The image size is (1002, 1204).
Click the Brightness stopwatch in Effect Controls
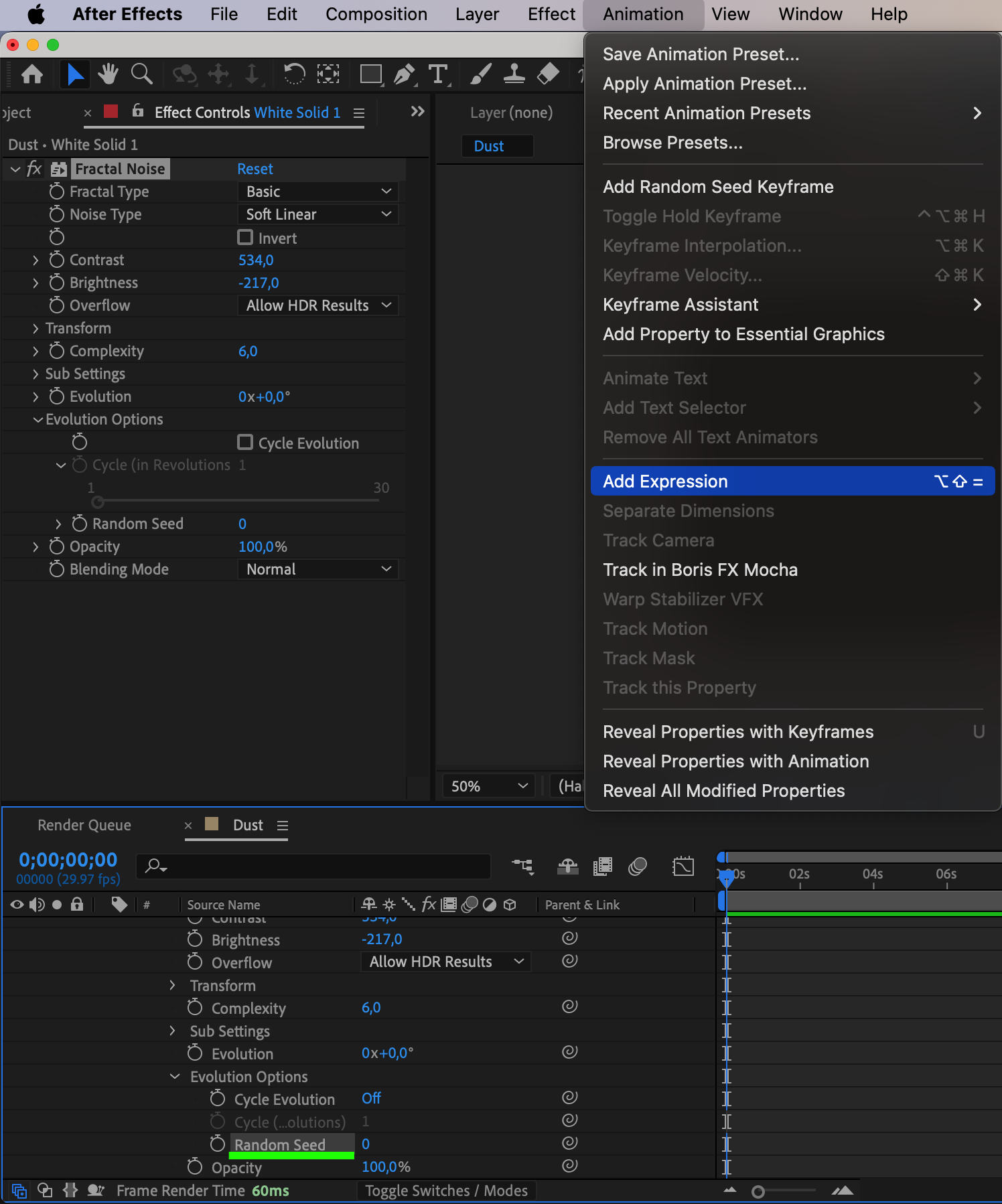pos(57,282)
